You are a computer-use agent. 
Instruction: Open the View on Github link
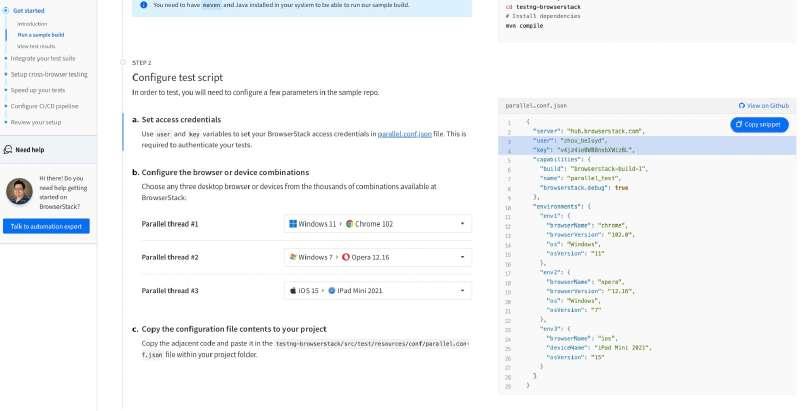pos(764,106)
